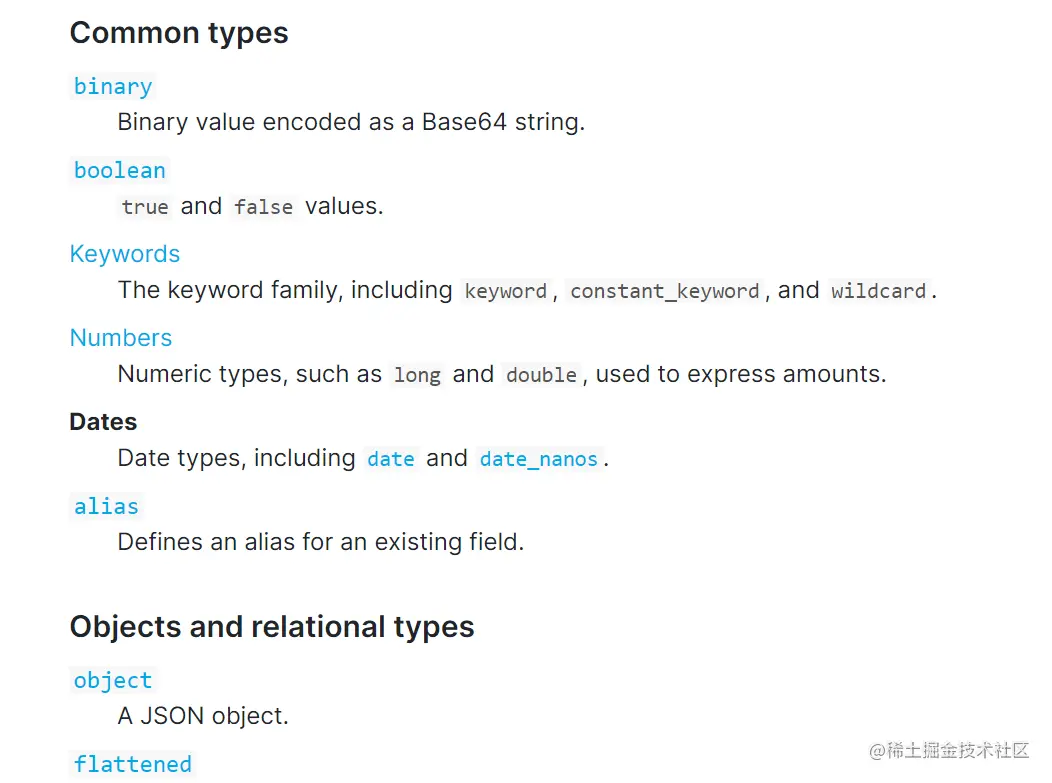Click the 'keyword' code snippet after 'including'
1052x783 pixels.
tap(505, 291)
